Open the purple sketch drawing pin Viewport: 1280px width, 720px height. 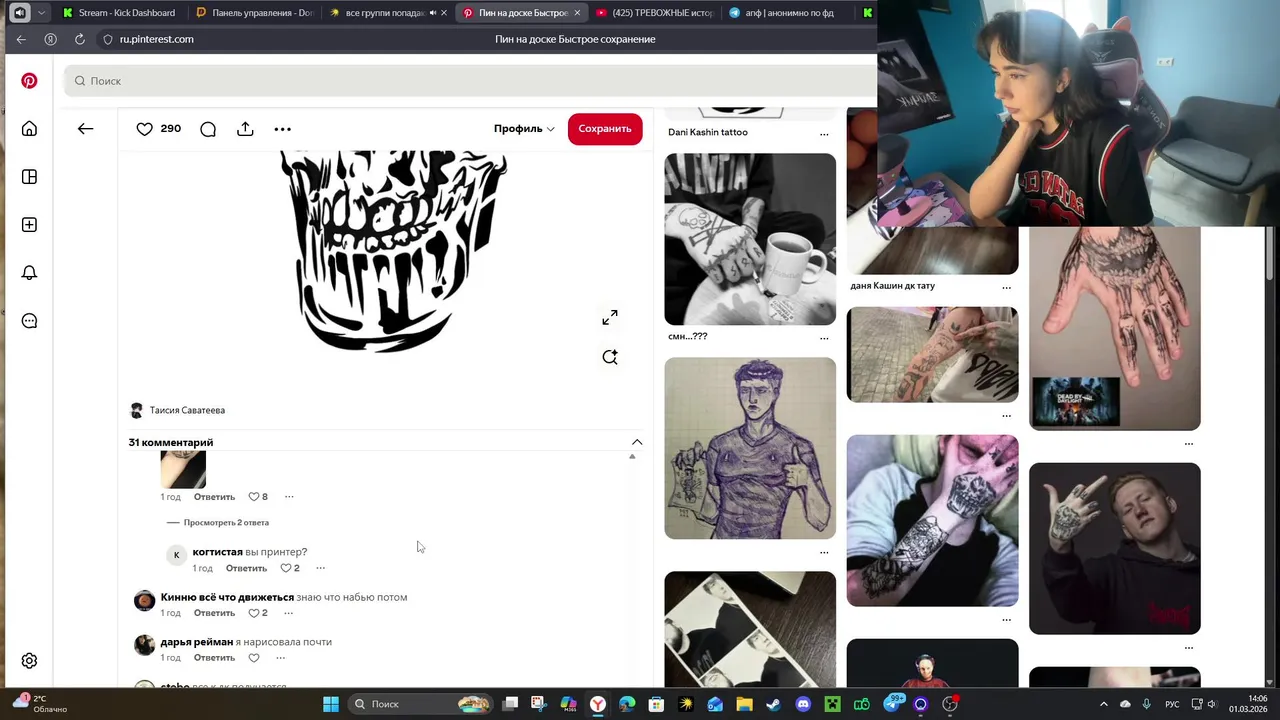(750, 448)
